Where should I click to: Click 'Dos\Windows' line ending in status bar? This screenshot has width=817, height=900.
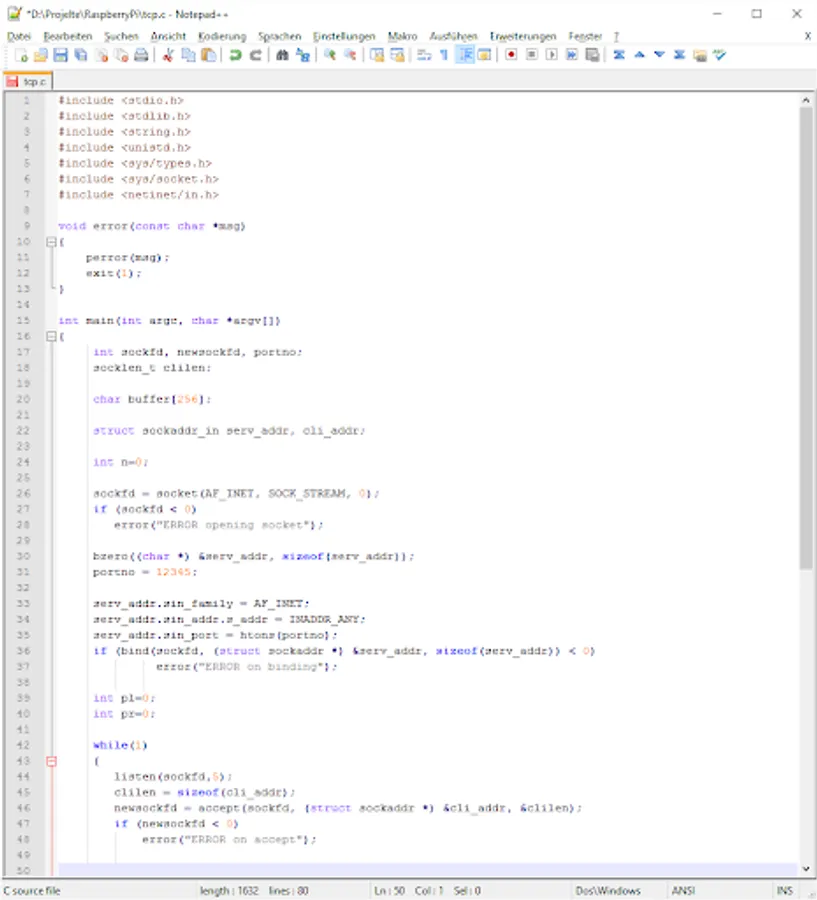coord(608,890)
